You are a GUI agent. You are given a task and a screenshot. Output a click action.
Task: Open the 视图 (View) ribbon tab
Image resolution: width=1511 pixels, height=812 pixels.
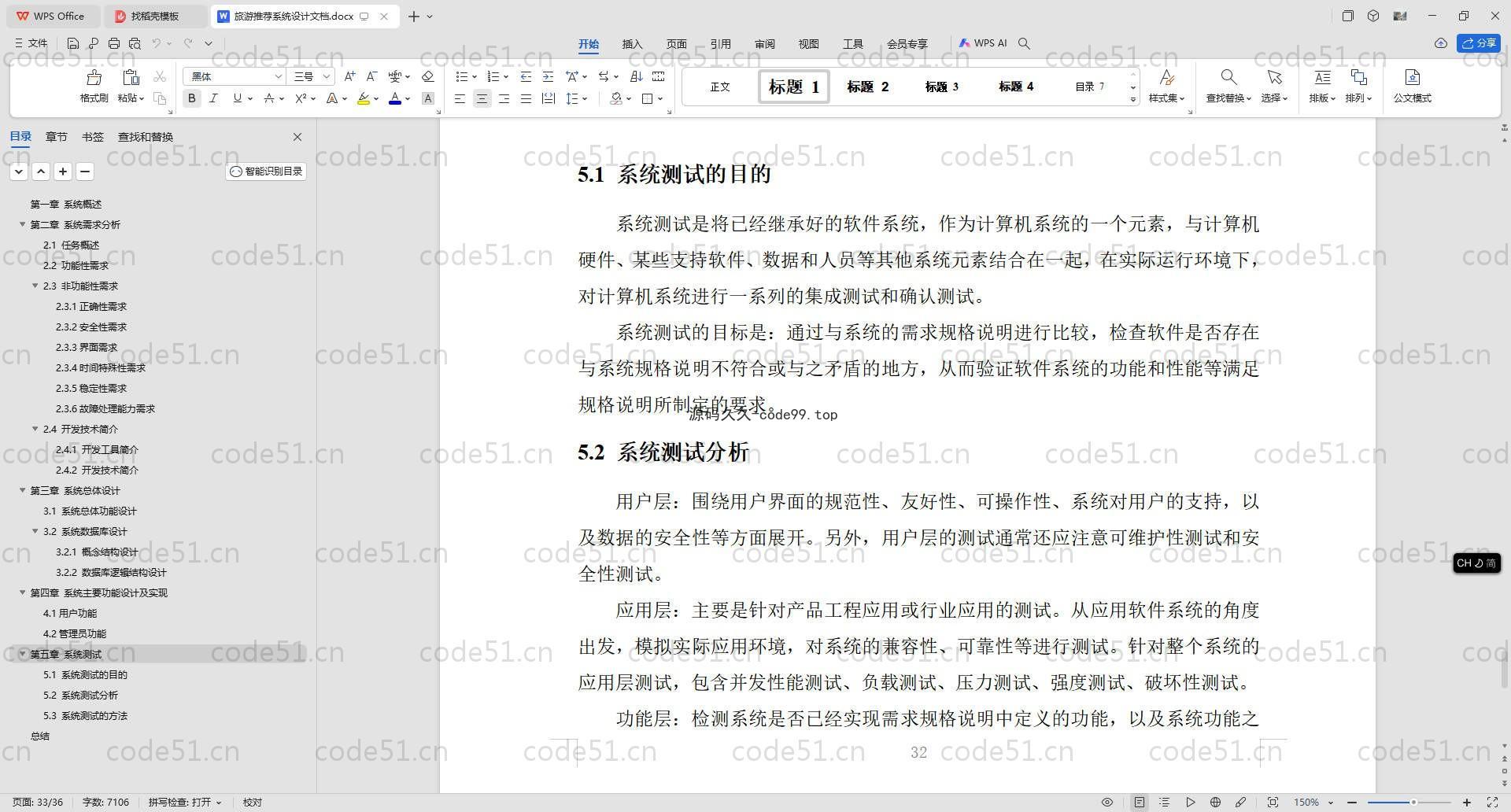(808, 44)
